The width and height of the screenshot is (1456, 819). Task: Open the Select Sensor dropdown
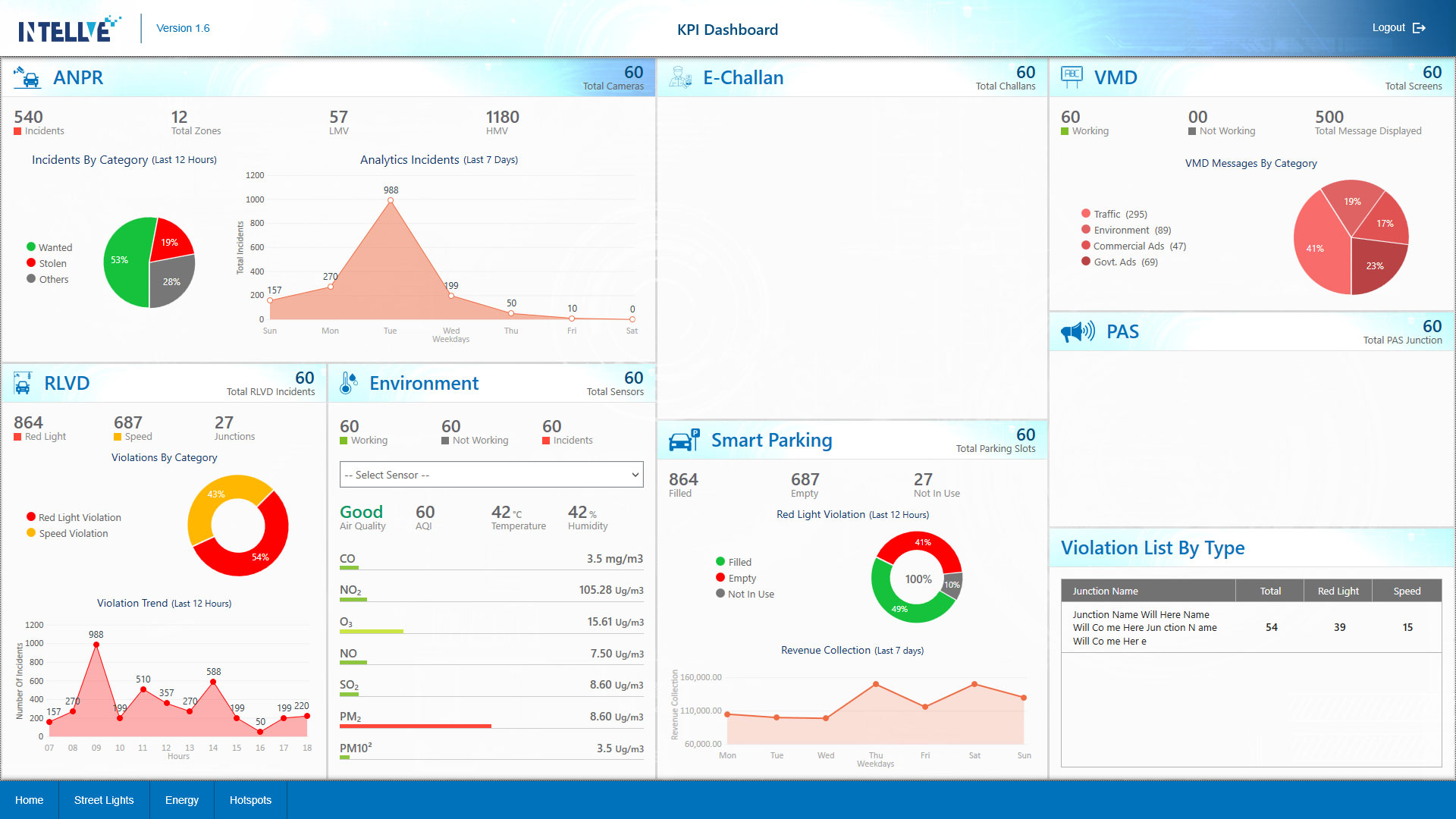(x=491, y=475)
